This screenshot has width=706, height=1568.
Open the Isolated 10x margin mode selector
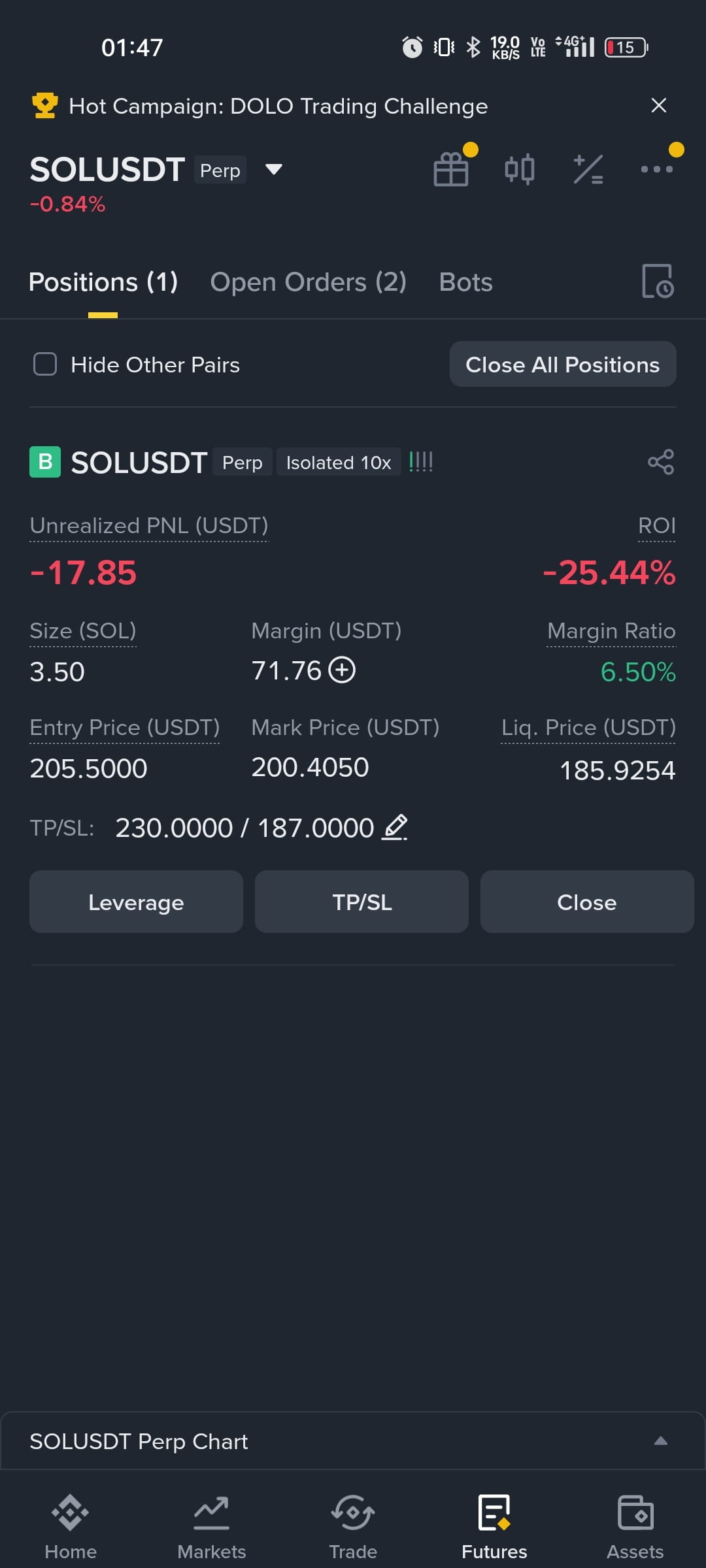click(x=339, y=463)
